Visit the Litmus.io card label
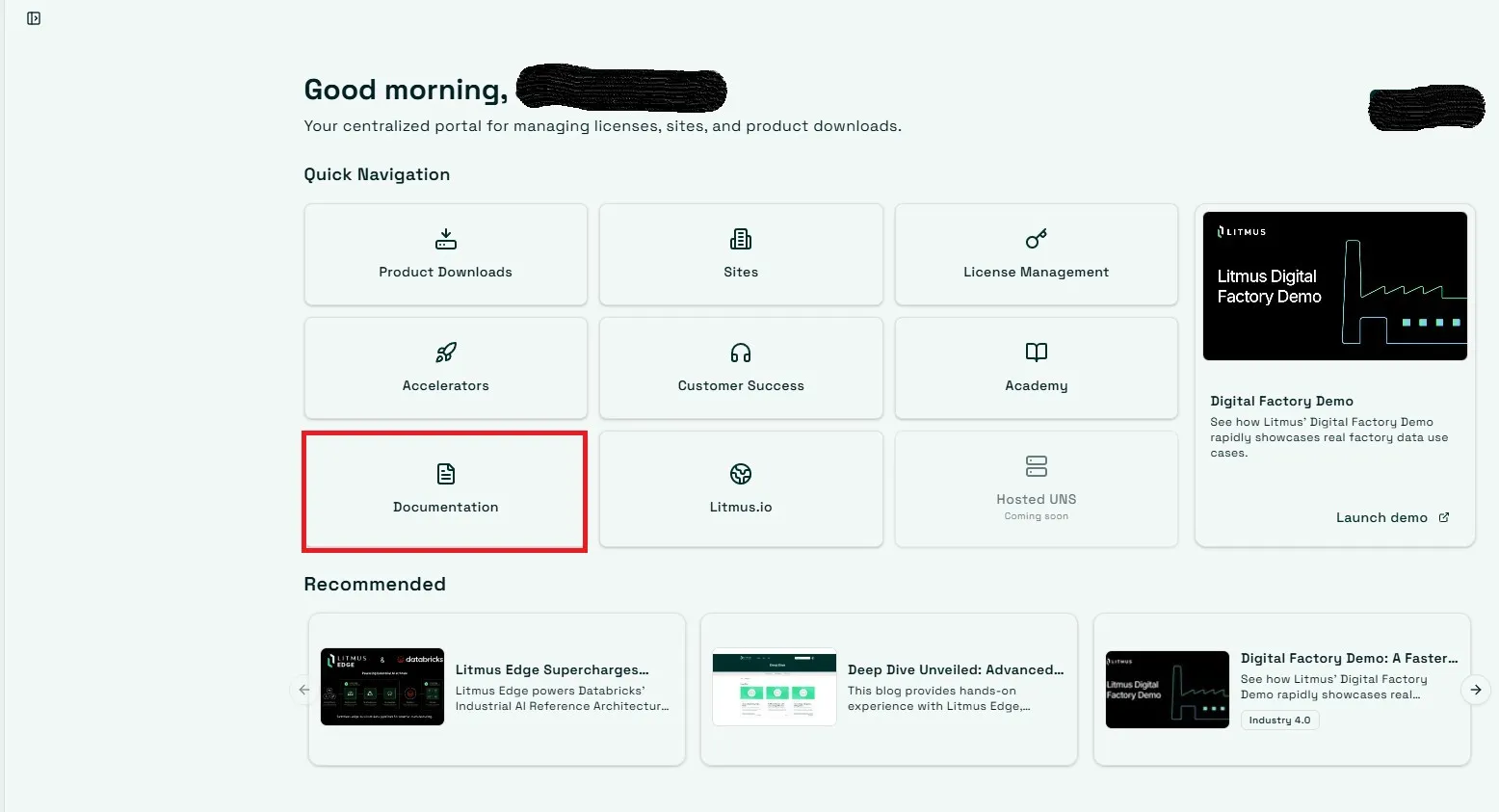The width and height of the screenshot is (1499, 812). click(x=741, y=508)
